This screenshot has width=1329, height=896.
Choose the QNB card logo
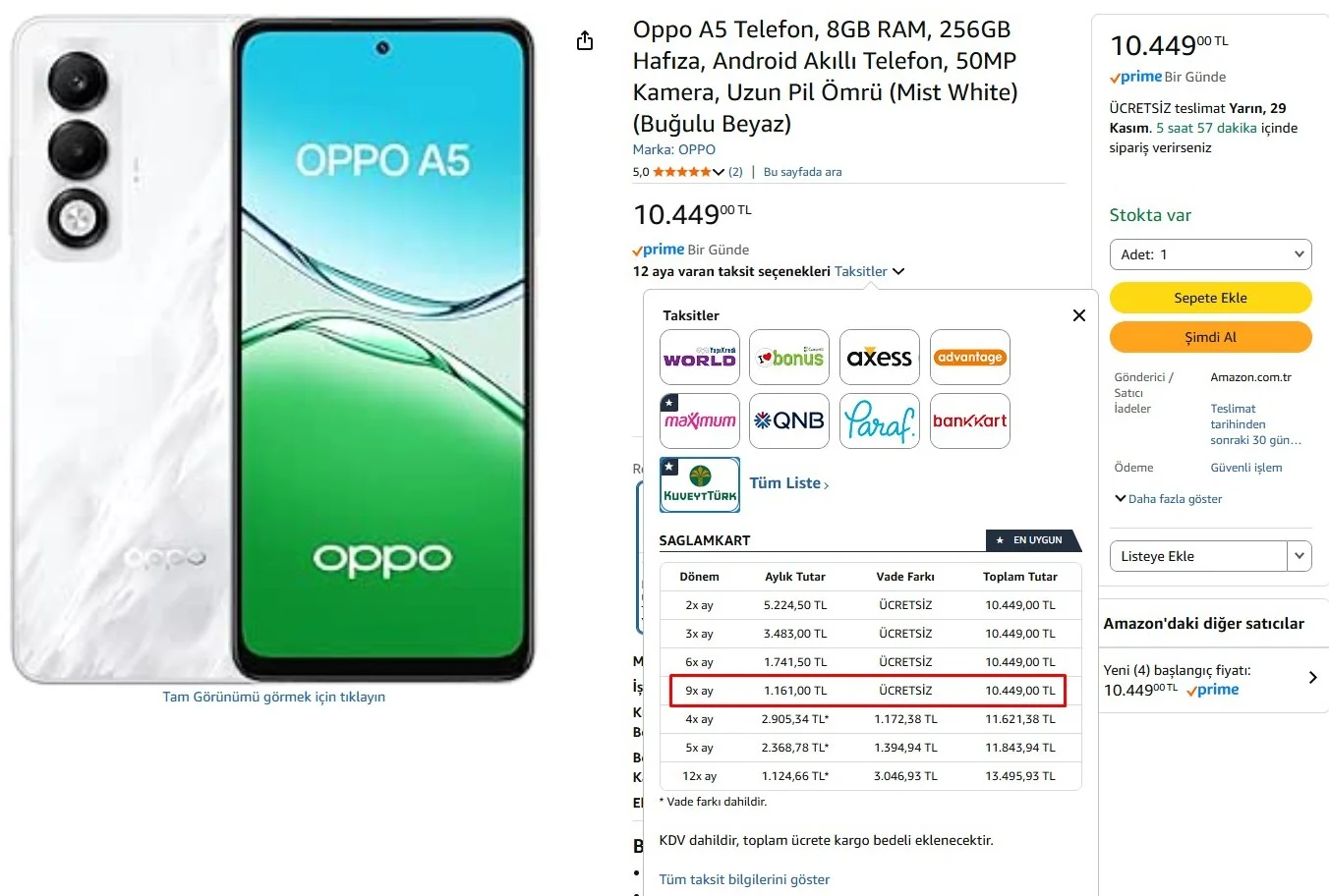pyautogui.click(x=789, y=421)
